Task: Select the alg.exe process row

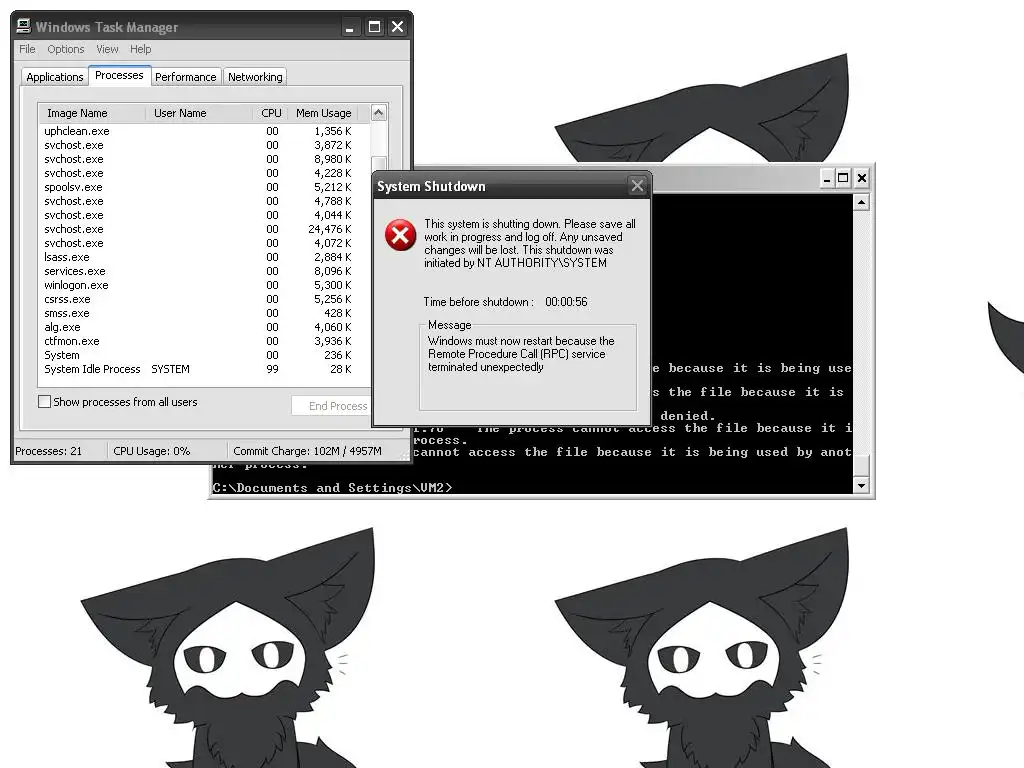Action: pyautogui.click(x=198, y=327)
